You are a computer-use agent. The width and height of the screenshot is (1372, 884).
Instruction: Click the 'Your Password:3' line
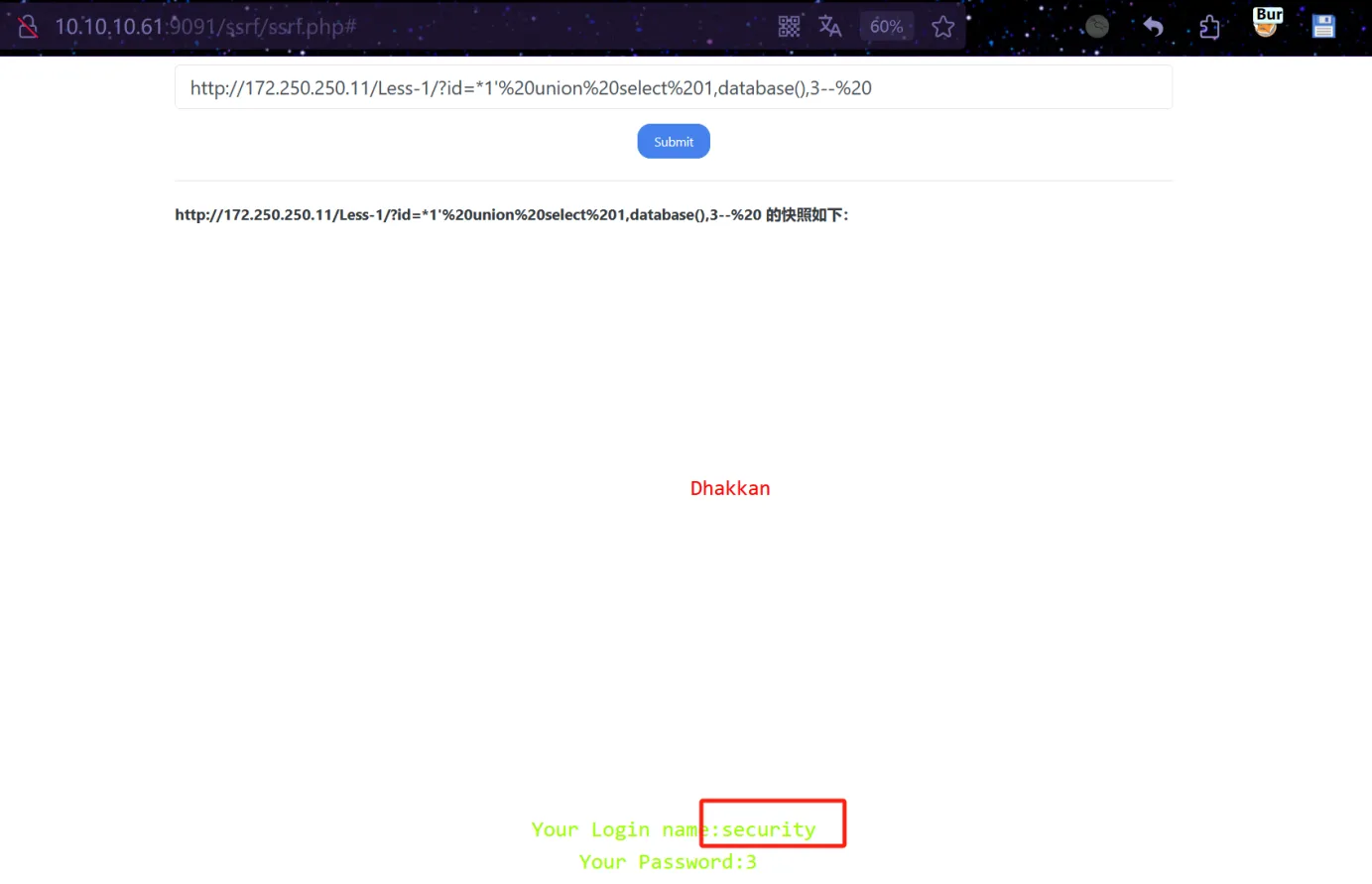click(668, 862)
